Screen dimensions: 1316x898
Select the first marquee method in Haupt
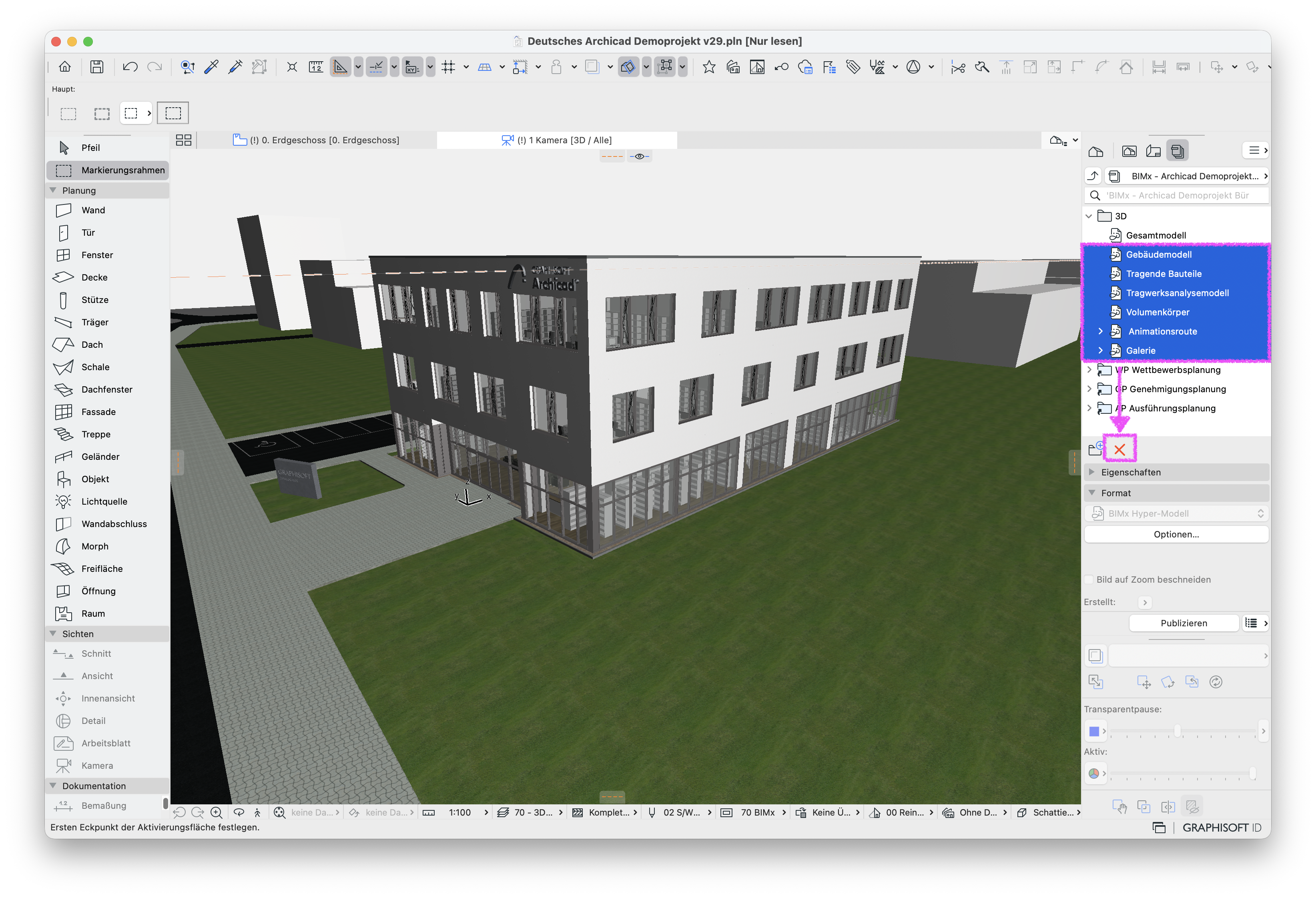tap(68, 114)
